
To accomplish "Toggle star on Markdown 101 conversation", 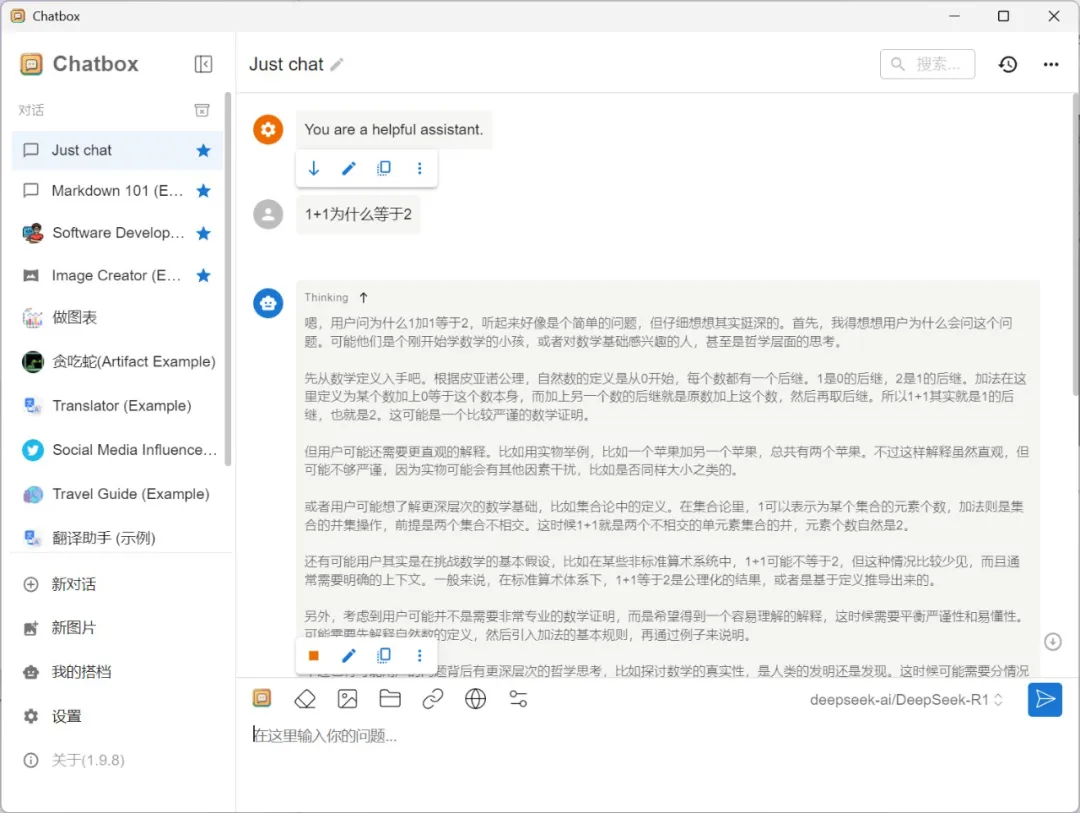I will pos(203,191).
